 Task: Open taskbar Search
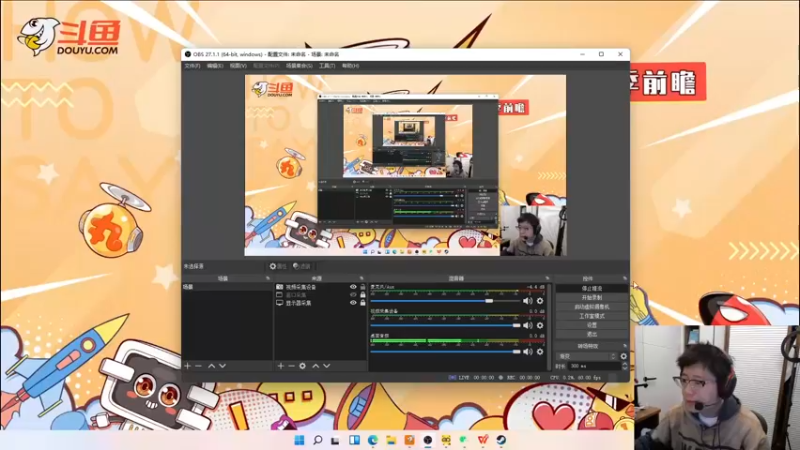(x=317, y=440)
